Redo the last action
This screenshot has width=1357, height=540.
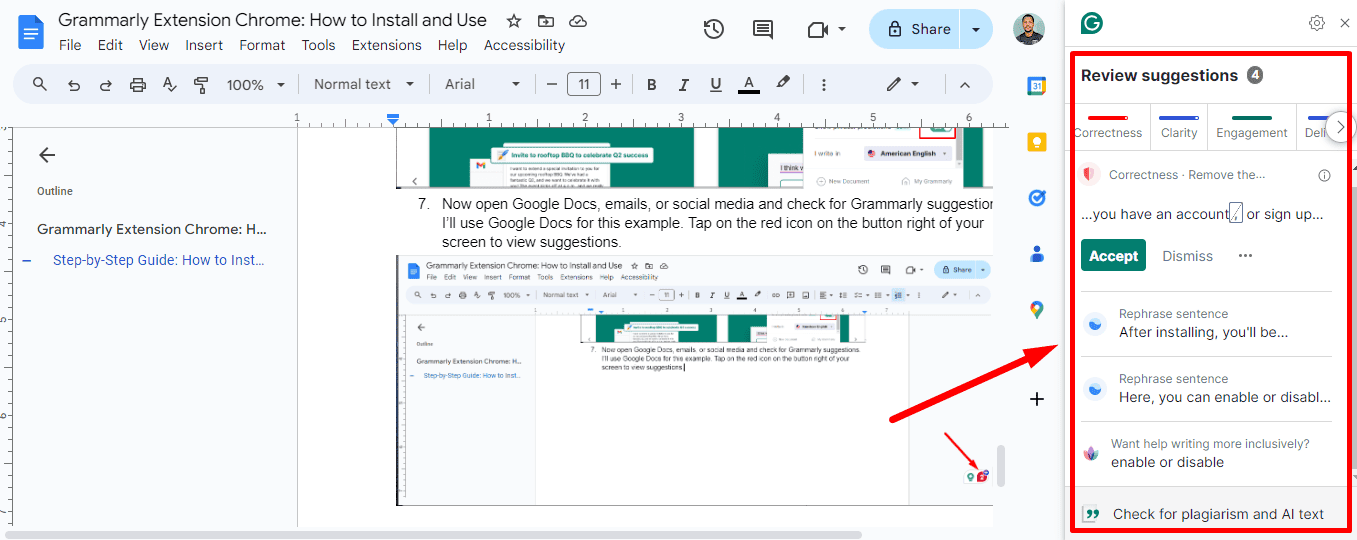point(105,85)
